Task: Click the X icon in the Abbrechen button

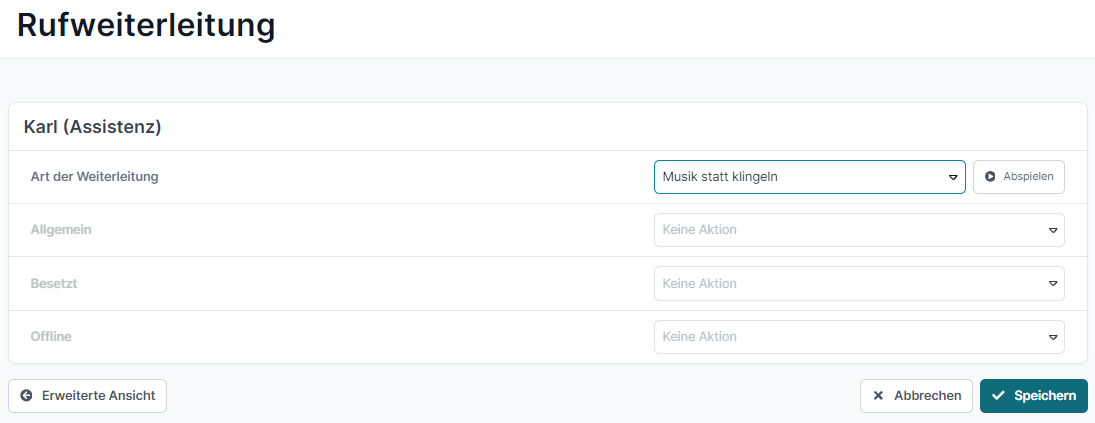Action: point(878,396)
